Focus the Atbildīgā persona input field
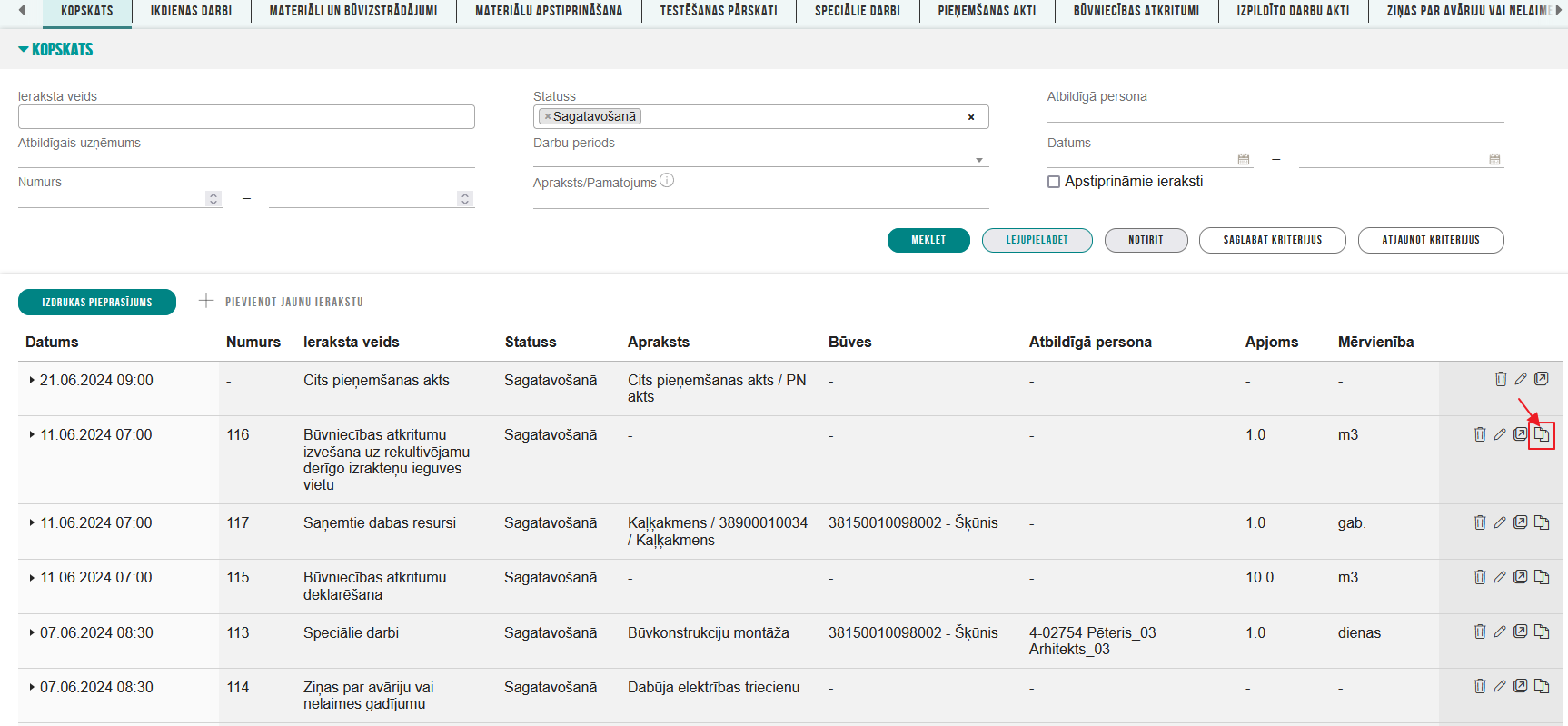1568x726 pixels. (x=1275, y=113)
